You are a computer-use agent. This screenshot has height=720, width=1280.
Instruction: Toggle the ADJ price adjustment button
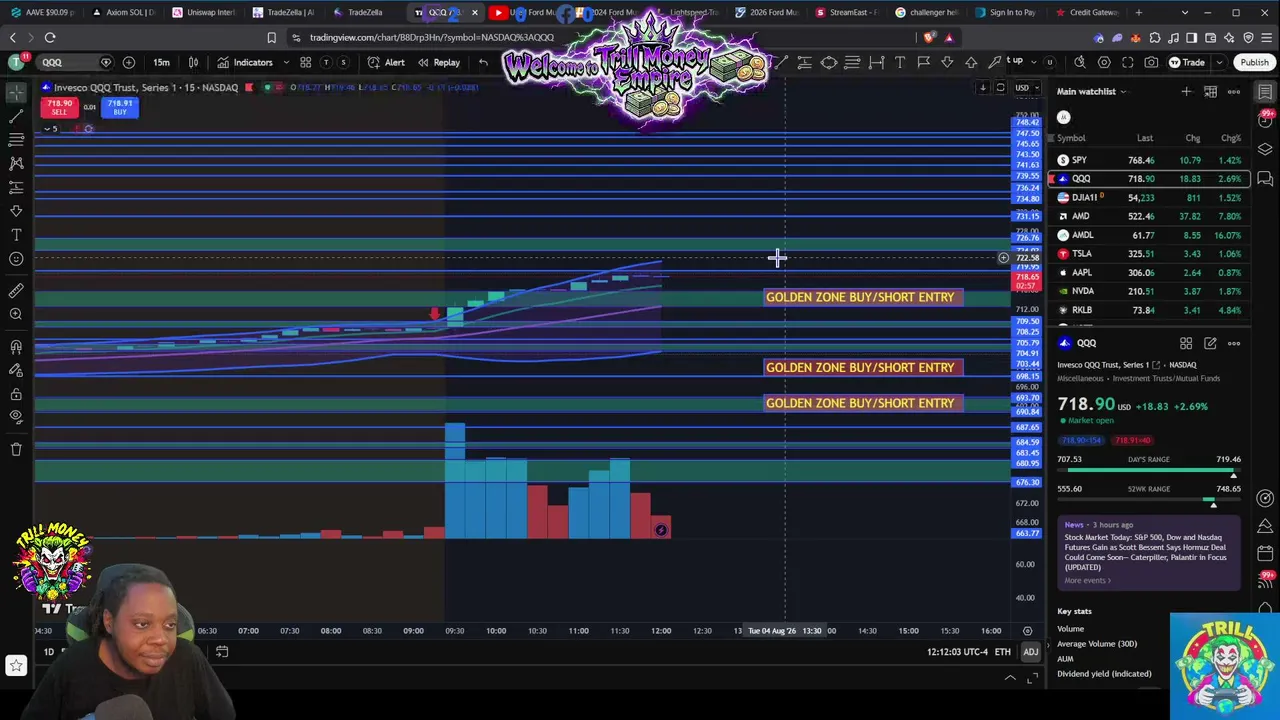[x=1030, y=652]
